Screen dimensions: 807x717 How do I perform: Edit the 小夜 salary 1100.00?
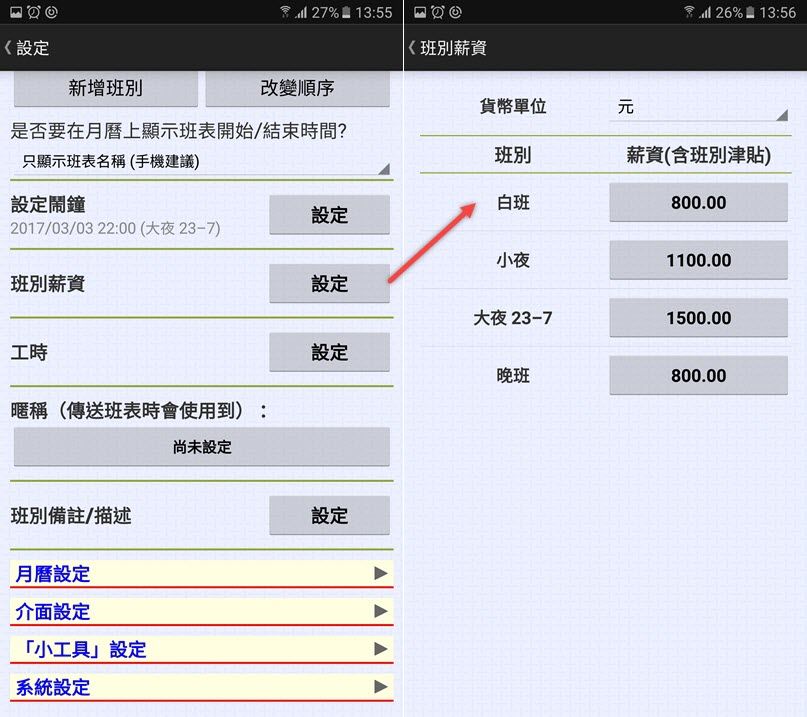coord(698,260)
